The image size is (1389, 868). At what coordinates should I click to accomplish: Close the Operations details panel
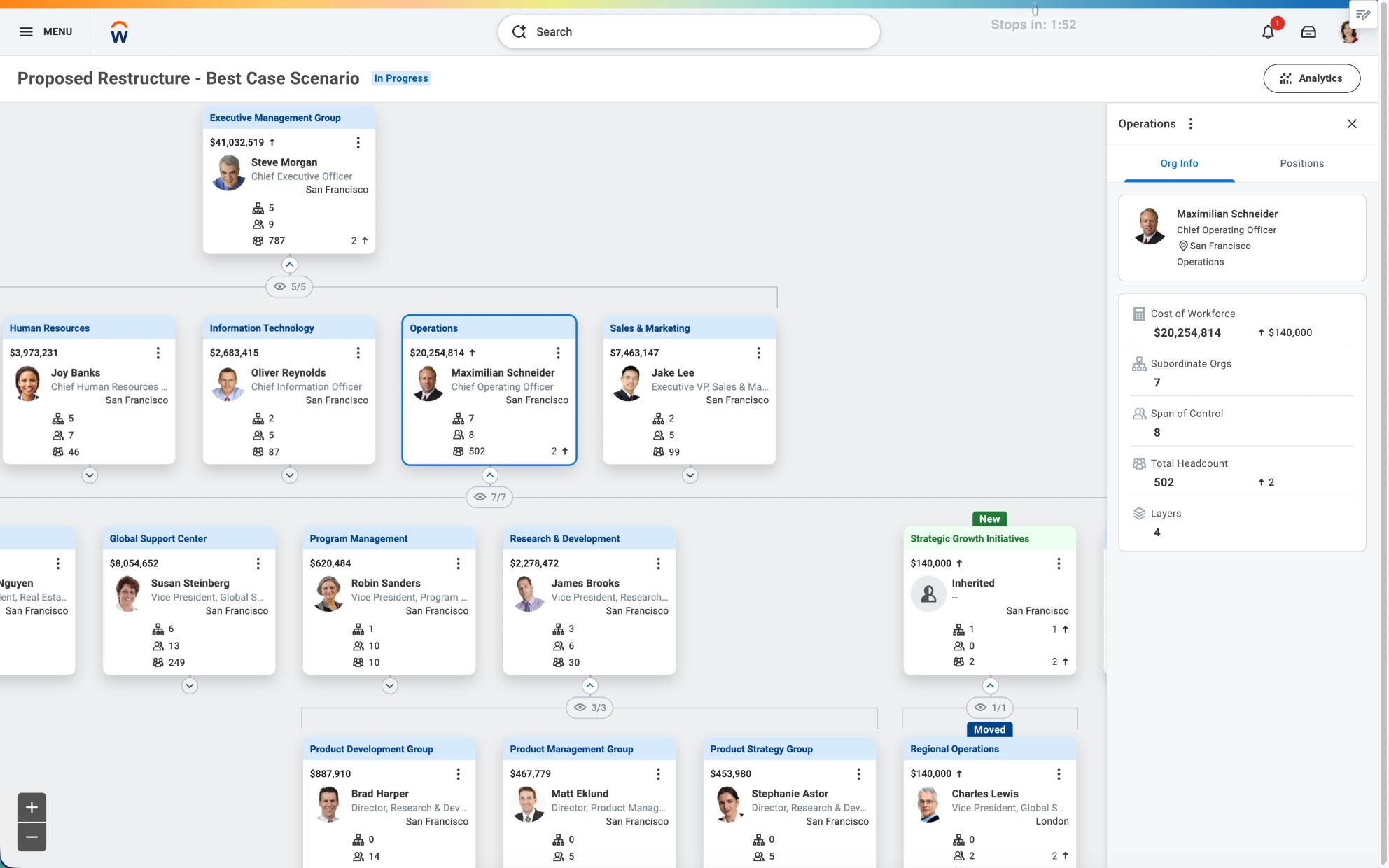1352,123
